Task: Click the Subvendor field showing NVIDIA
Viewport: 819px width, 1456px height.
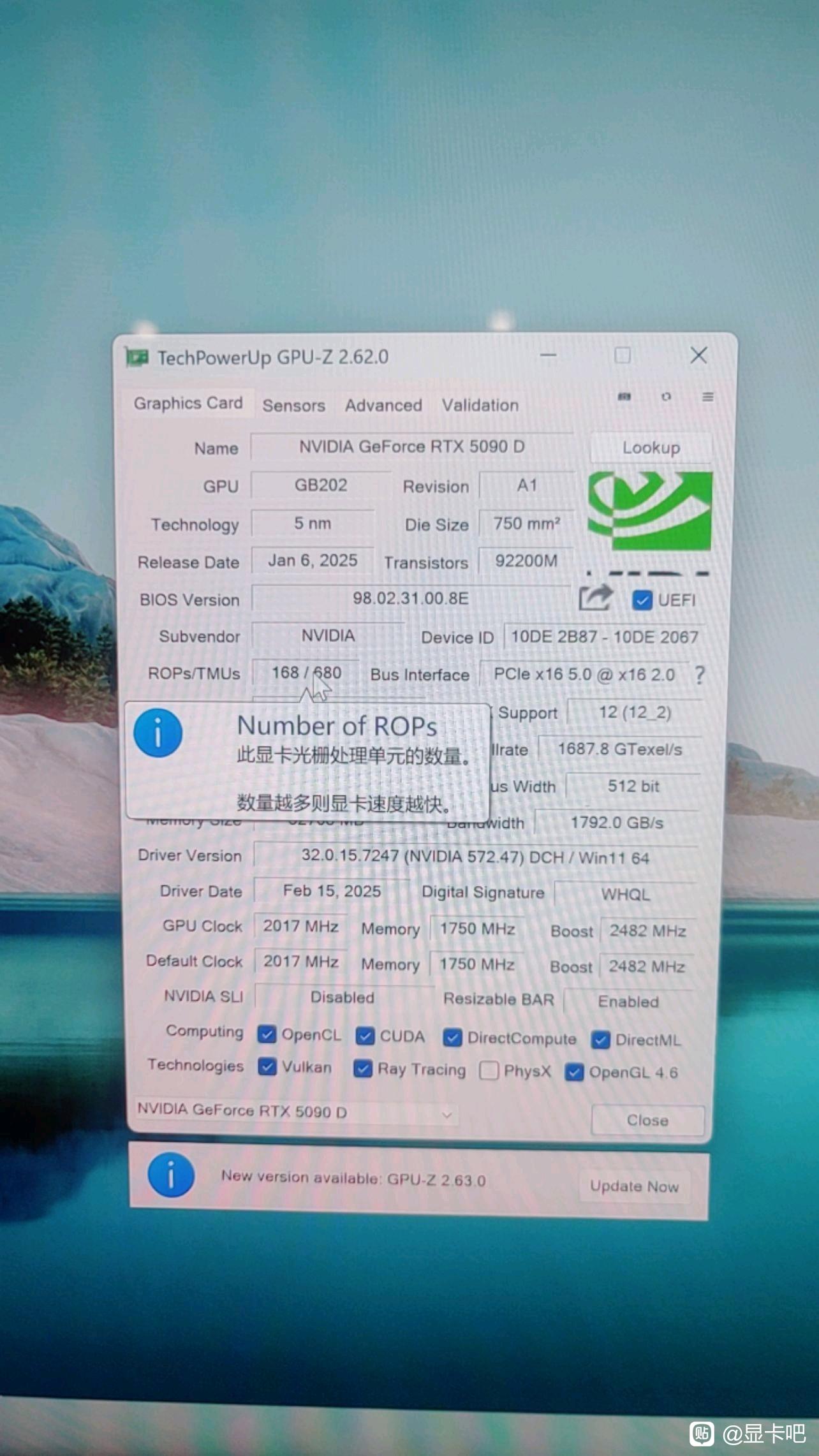Action: coord(328,636)
